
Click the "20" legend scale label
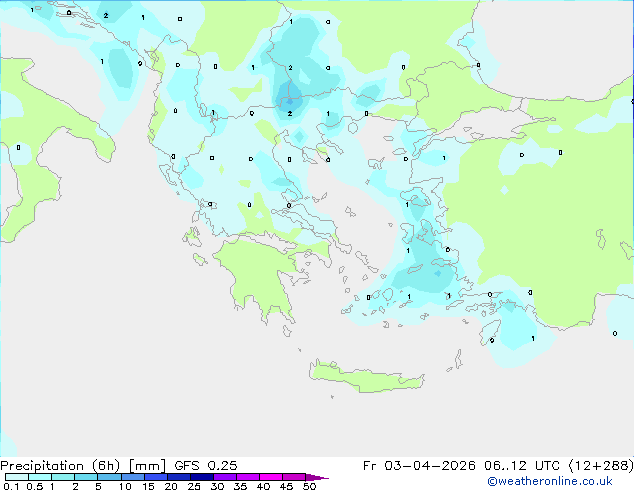(171, 486)
